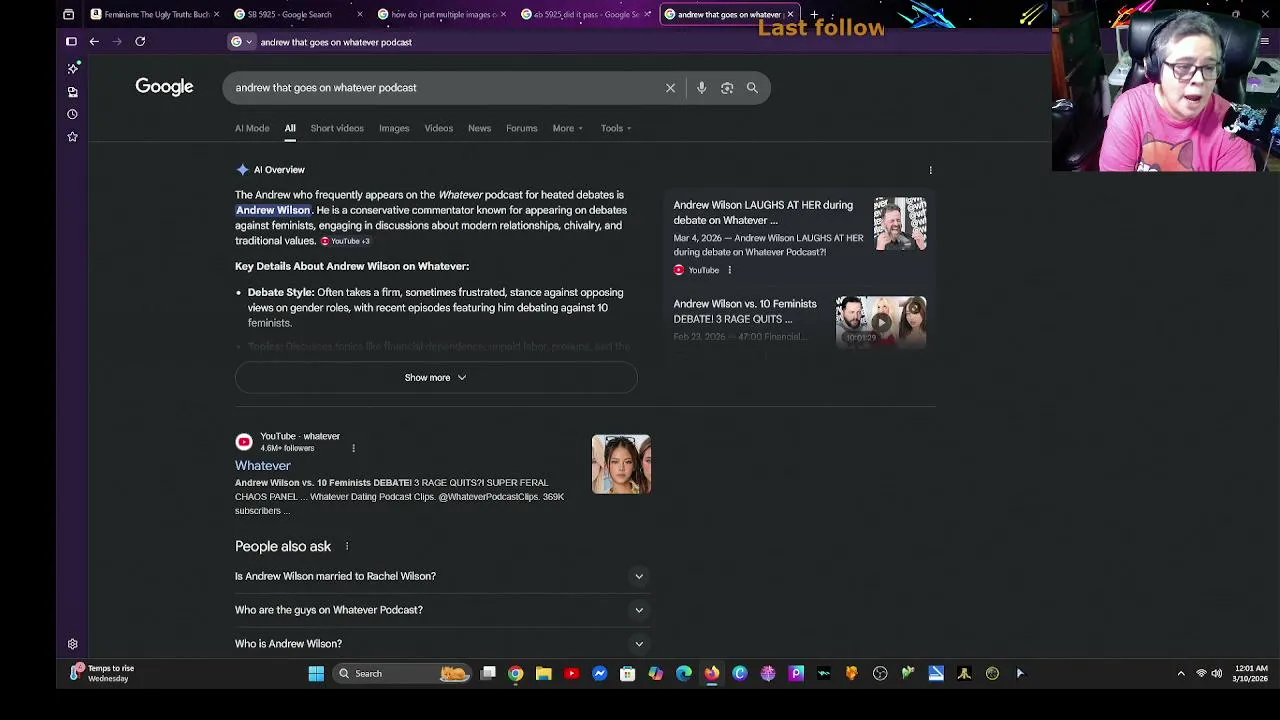Viewport: 1280px width, 720px height.
Task: Go to Google homepage via logo
Action: 164,87
